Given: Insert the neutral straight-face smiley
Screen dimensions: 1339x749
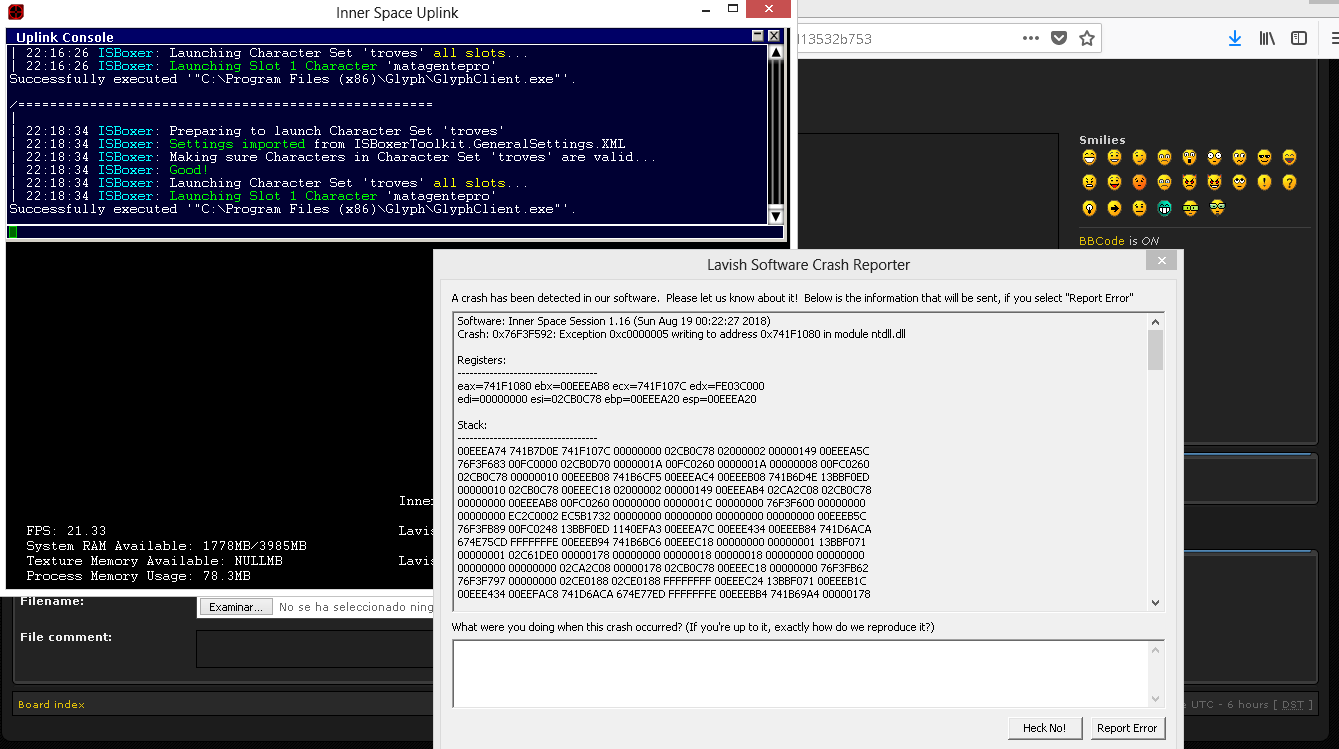Looking at the screenshot, I should point(1139,208).
